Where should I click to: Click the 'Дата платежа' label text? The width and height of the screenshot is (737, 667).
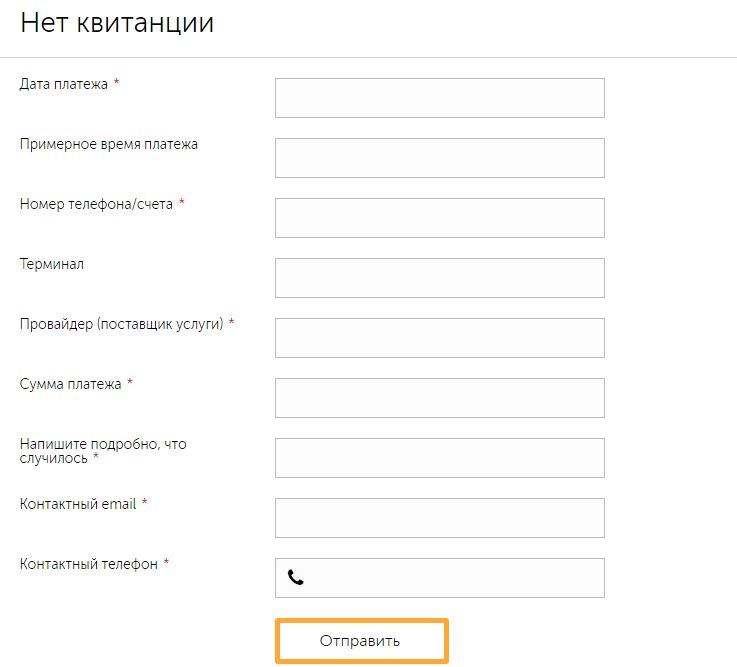click(x=63, y=84)
